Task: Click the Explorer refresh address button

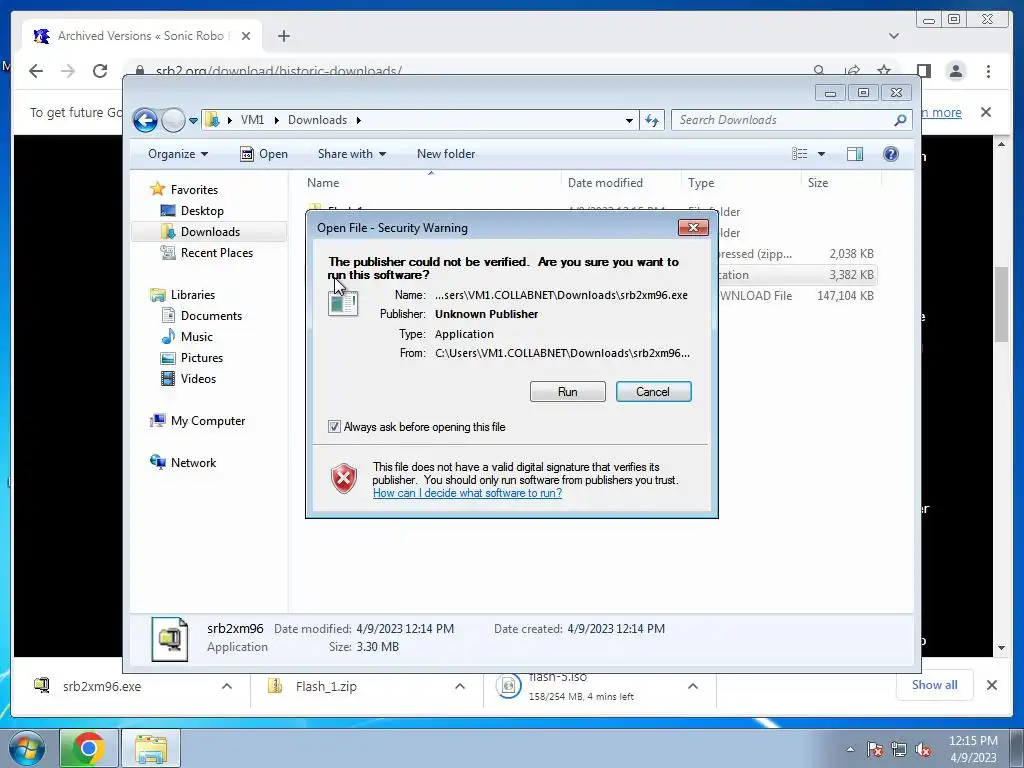Action: pos(652,120)
